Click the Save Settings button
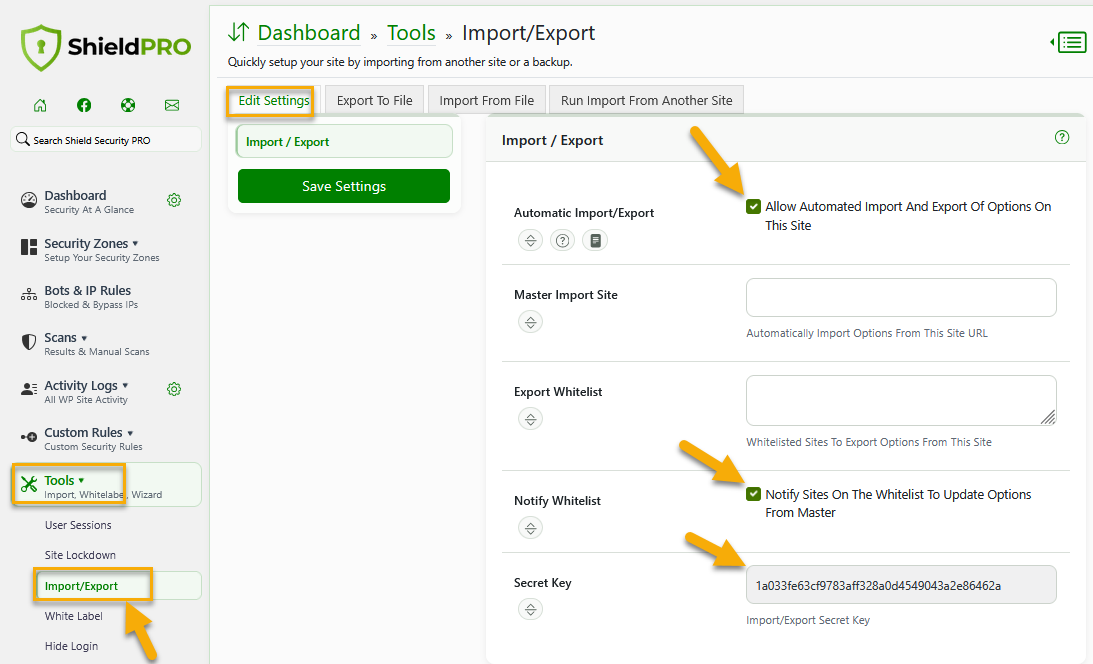This screenshot has width=1093, height=664. coord(344,186)
